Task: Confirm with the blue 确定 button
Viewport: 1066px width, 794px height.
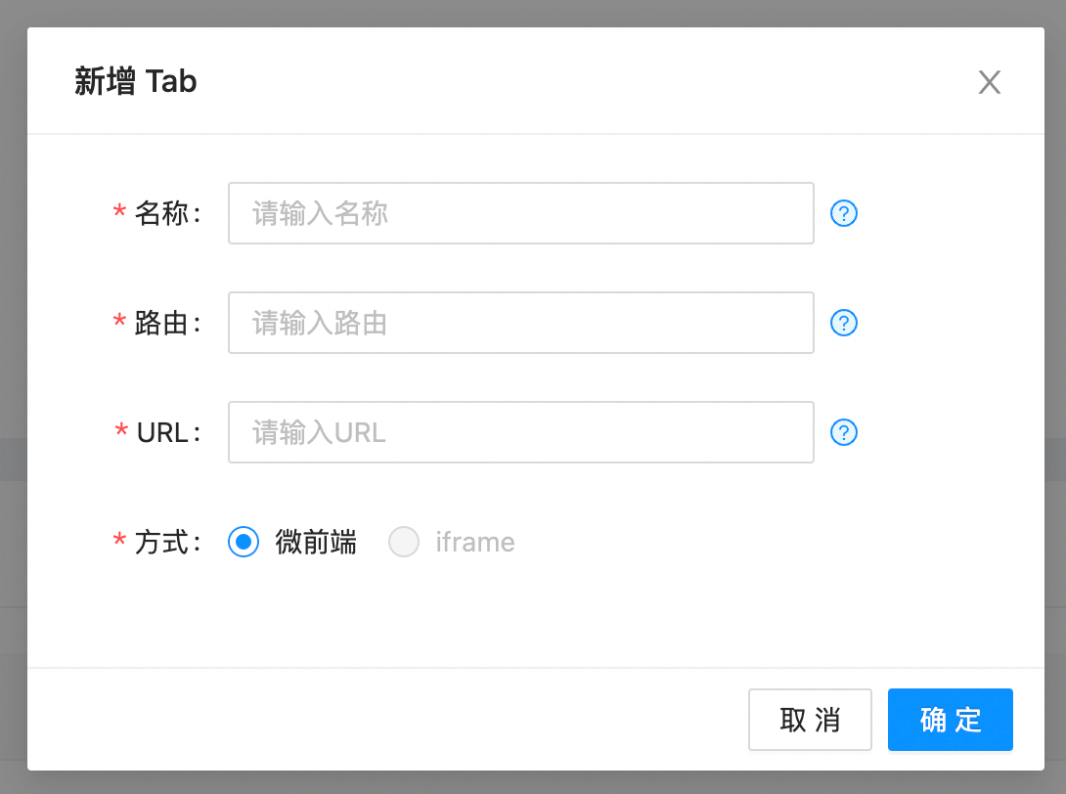Action: [x=950, y=719]
